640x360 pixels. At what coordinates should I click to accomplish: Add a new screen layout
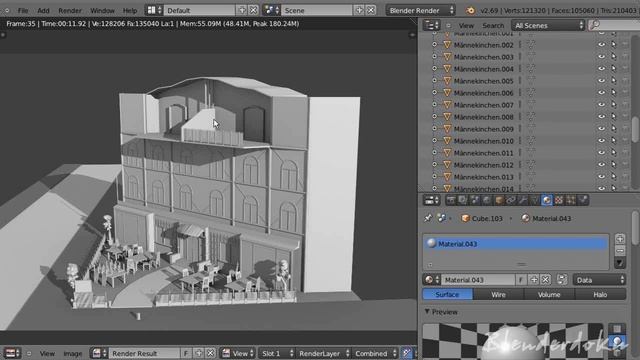(x=242, y=10)
